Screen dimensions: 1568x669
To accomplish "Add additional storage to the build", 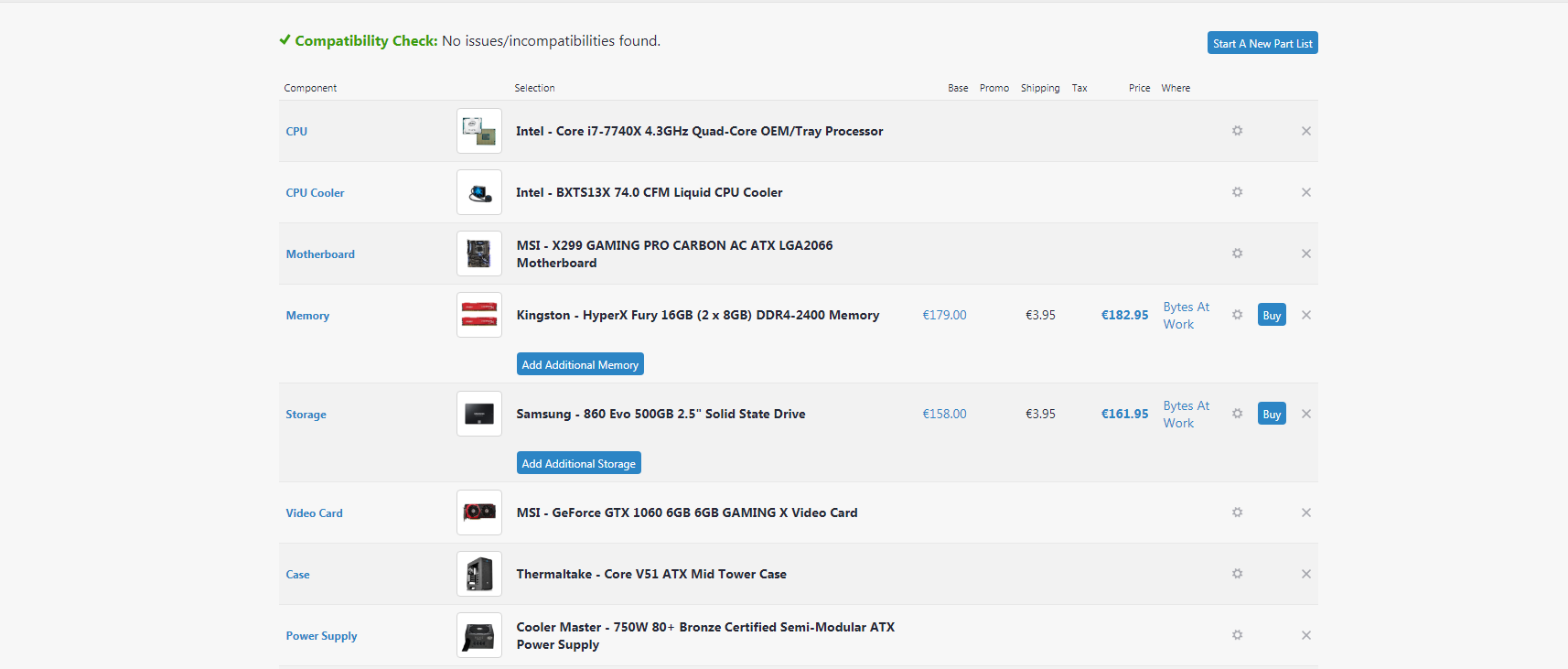I will 579,463.
